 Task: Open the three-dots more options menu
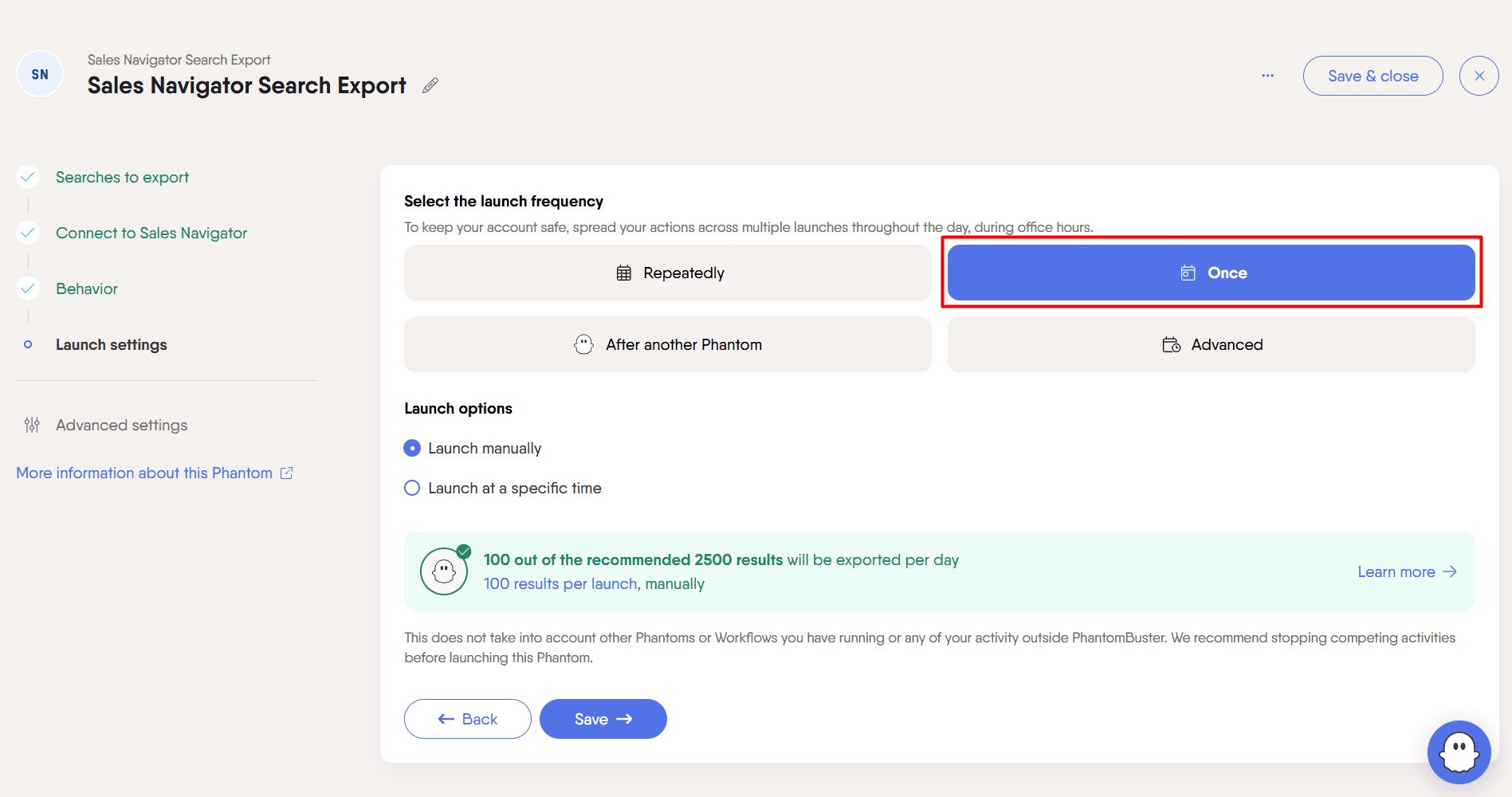point(1267,76)
